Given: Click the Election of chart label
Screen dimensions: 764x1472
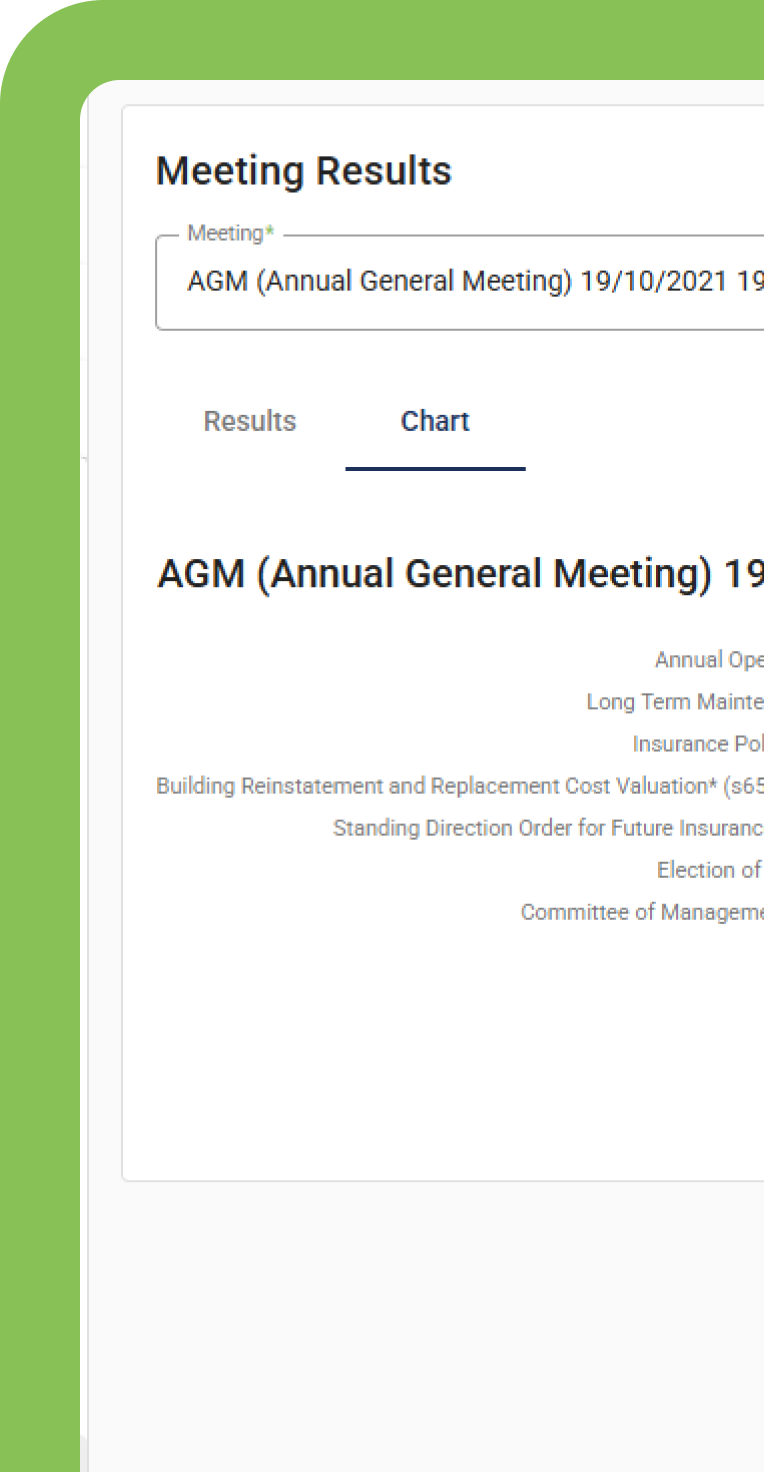Looking at the screenshot, I should [x=709, y=870].
